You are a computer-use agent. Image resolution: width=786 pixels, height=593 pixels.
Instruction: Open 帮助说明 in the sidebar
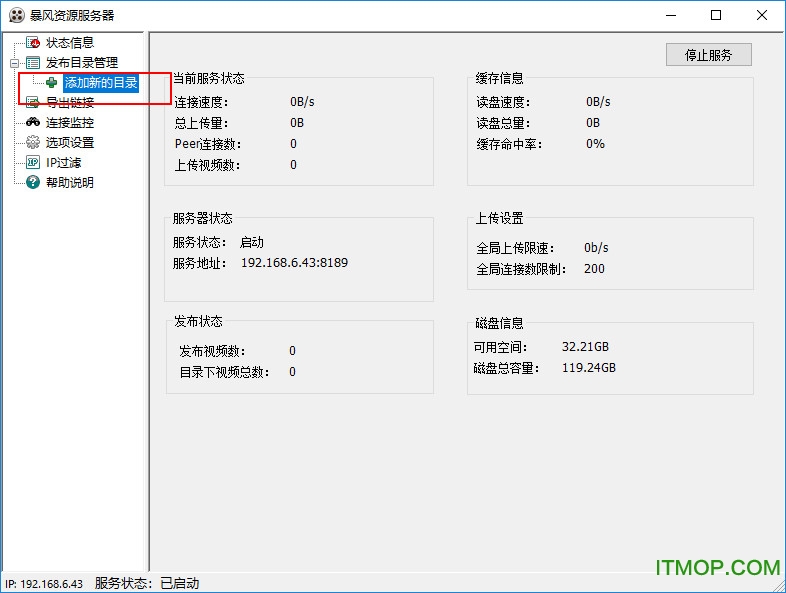pos(70,182)
